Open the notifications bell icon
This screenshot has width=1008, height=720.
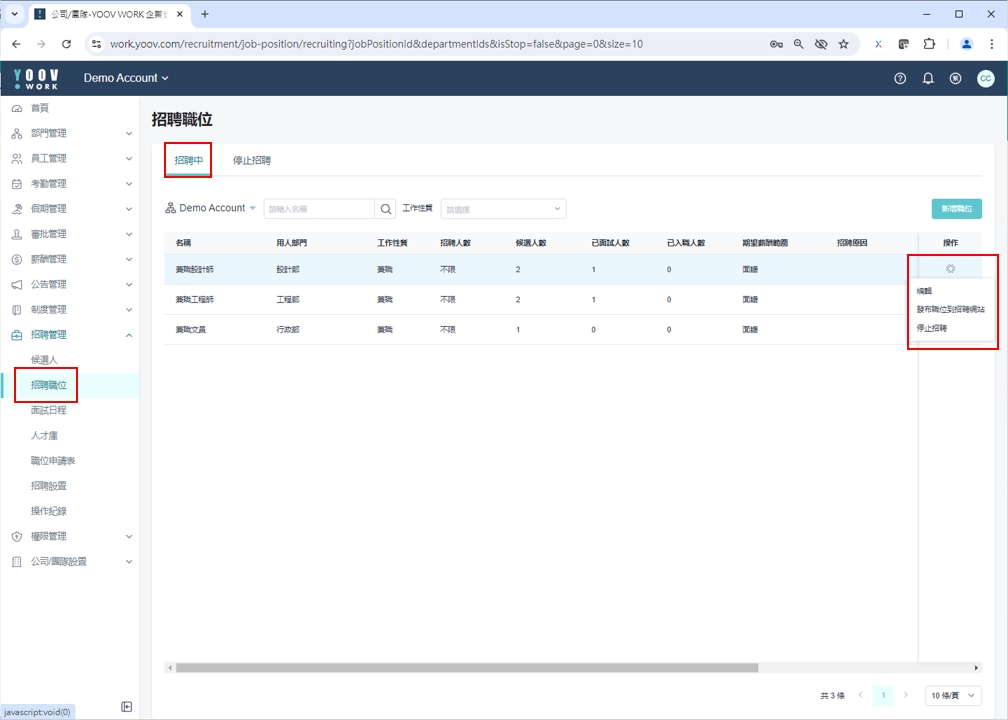[928, 78]
